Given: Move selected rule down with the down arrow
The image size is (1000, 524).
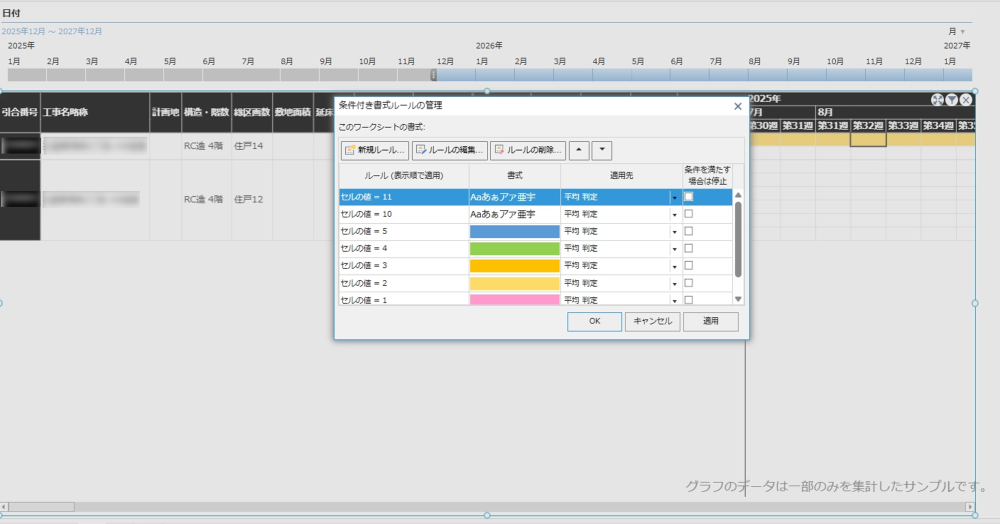Looking at the screenshot, I should click(602, 150).
